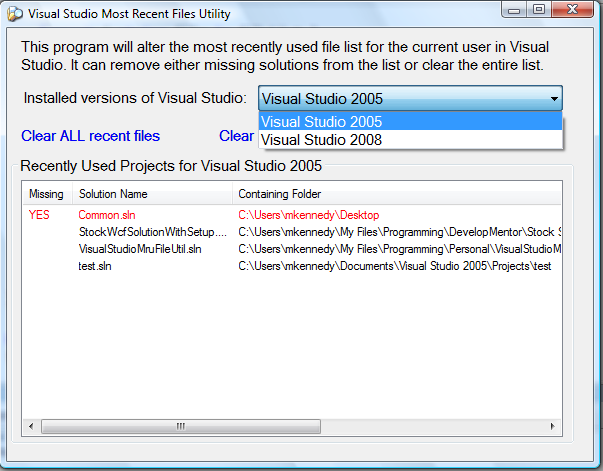Open the Visual Studio version dropdown arrow
603x471 pixels.
(552, 99)
